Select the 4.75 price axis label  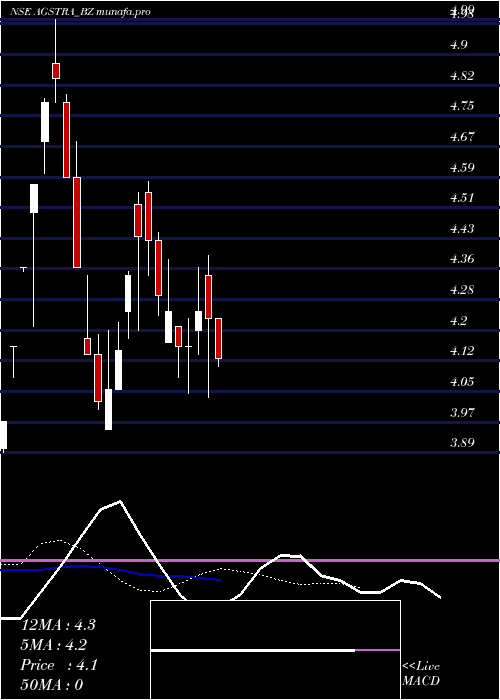462,106
